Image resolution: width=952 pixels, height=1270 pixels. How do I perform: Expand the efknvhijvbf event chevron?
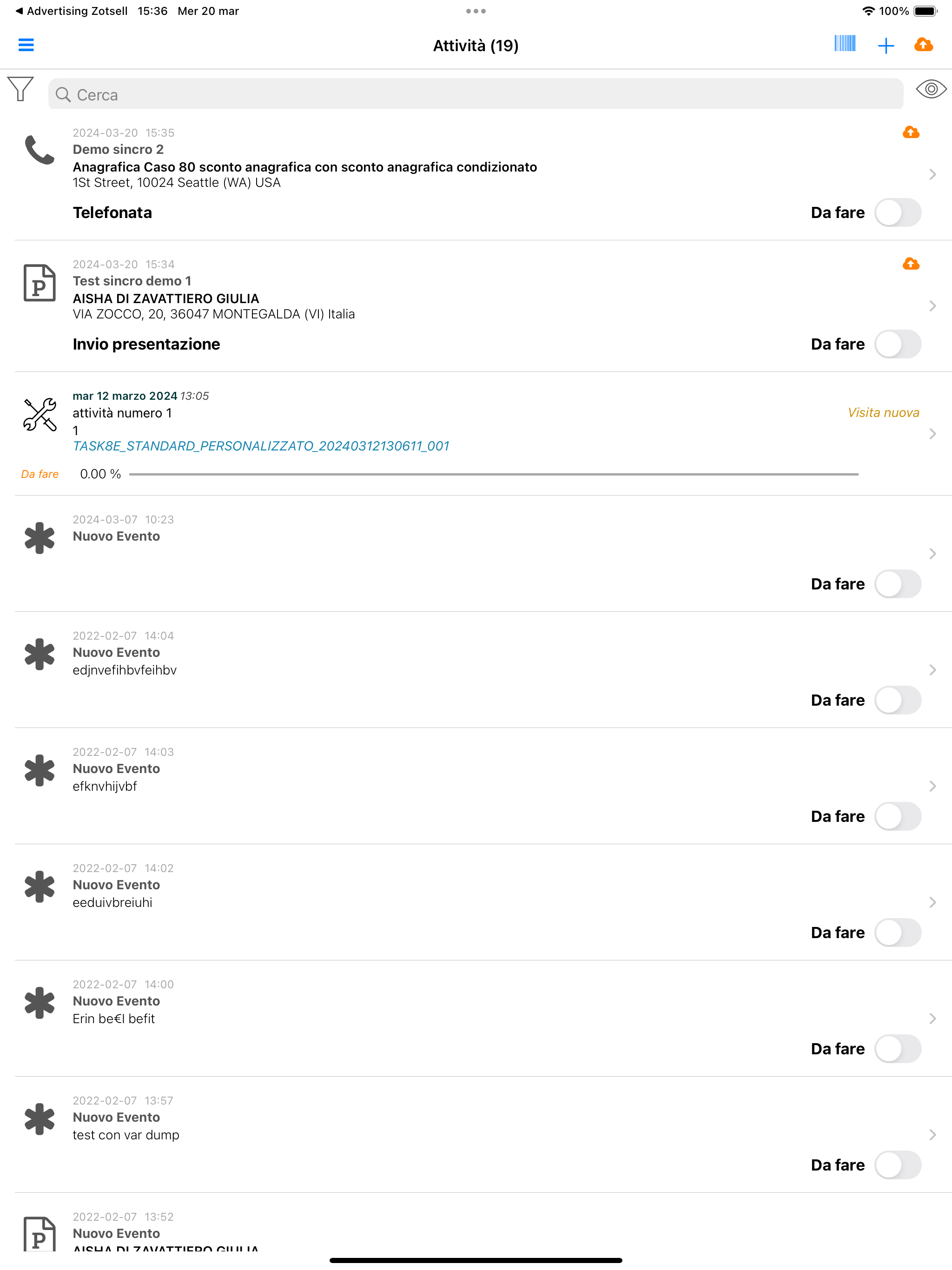click(932, 786)
